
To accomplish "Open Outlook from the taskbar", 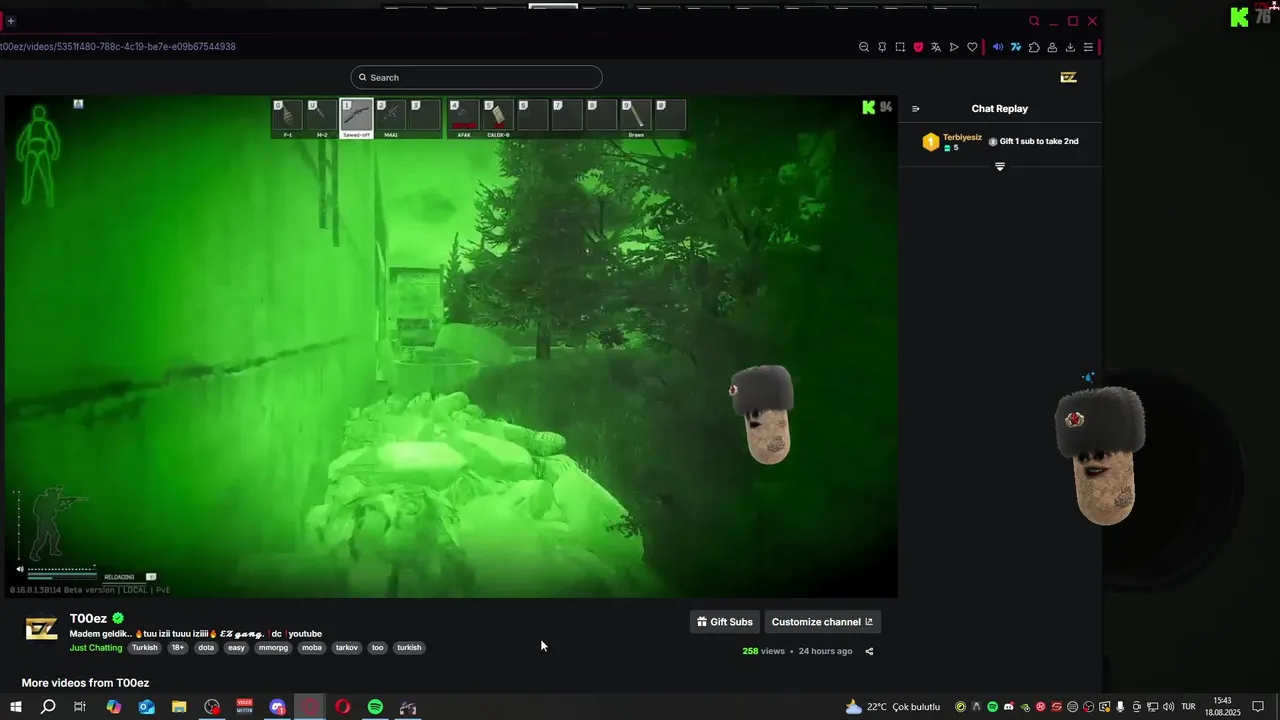I will click(x=146, y=707).
